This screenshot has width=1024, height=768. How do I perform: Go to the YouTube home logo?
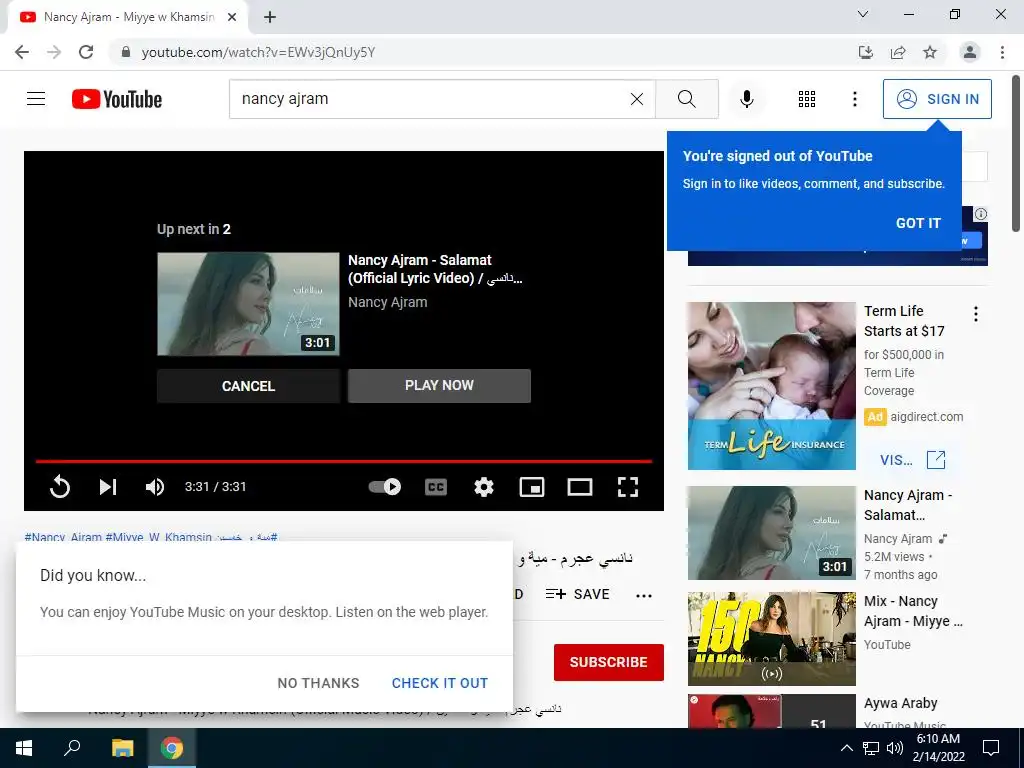tap(117, 99)
